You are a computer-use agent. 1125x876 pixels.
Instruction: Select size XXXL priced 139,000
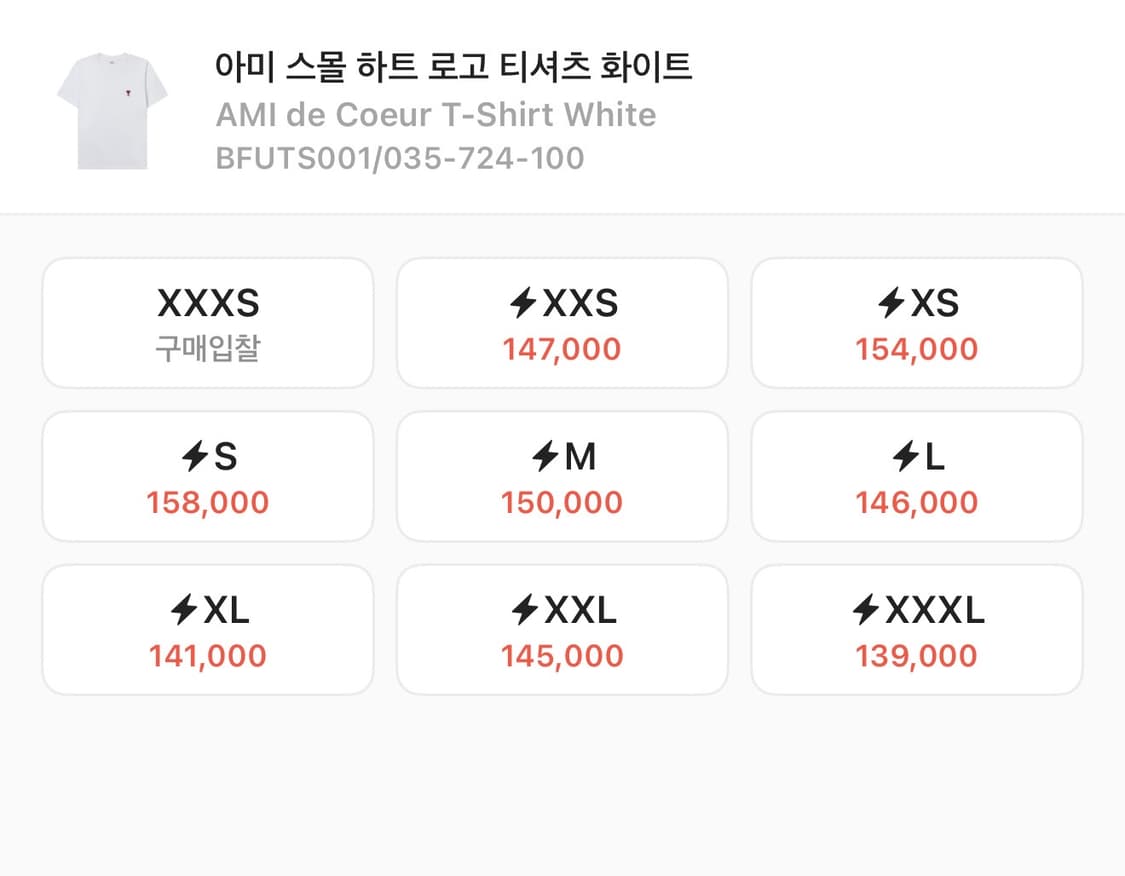pyautogui.click(x=916, y=629)
